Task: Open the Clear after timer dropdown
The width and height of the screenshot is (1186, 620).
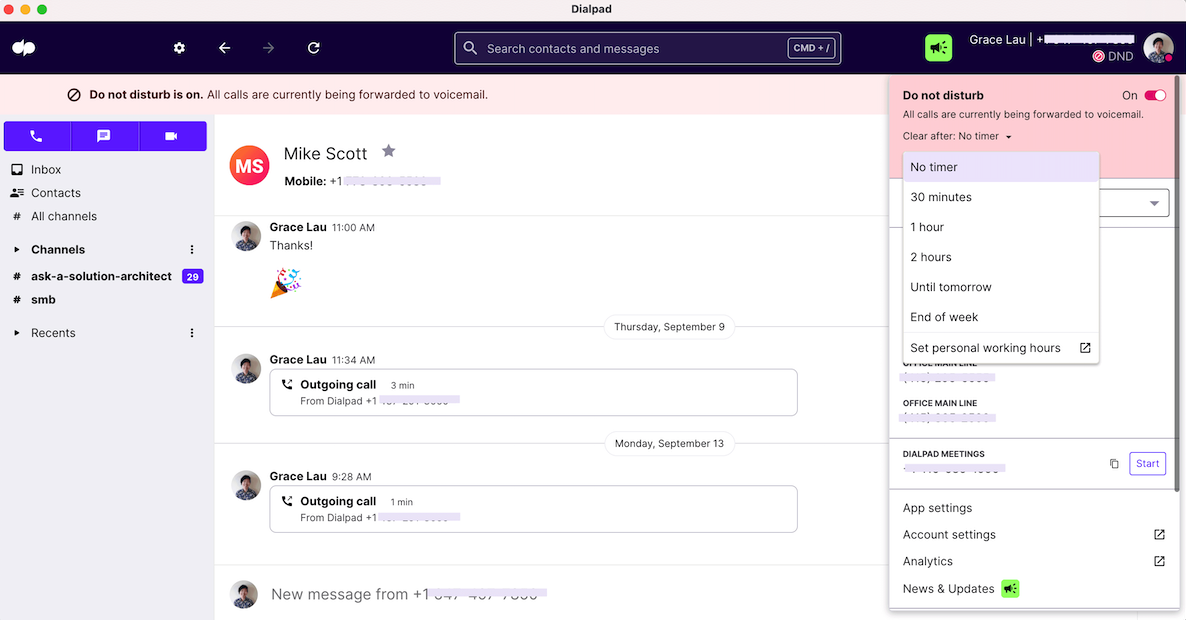Action: tap(957, 136)
